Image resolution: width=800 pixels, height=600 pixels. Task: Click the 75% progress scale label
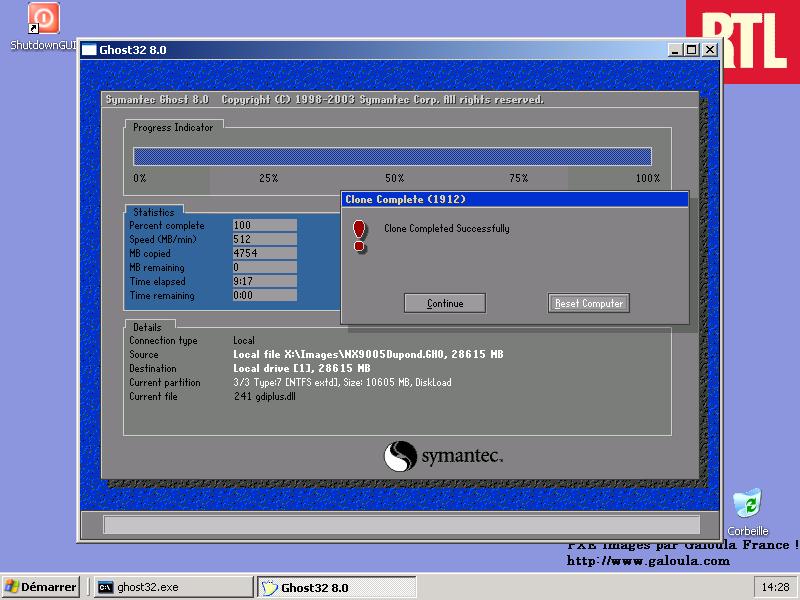pyautogui.click(x=518, y=178)
